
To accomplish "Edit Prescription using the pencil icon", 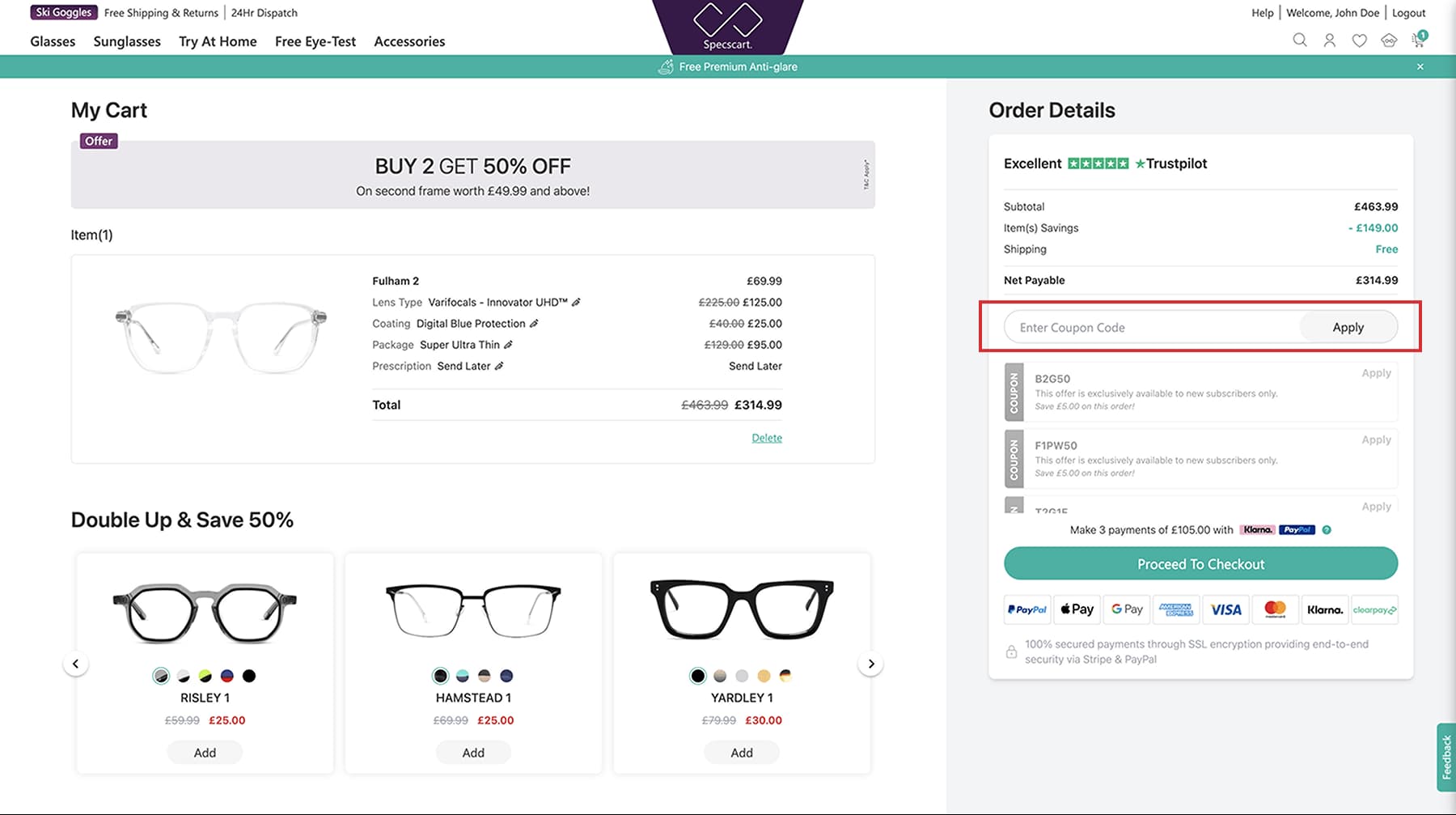I will (501, 366).
